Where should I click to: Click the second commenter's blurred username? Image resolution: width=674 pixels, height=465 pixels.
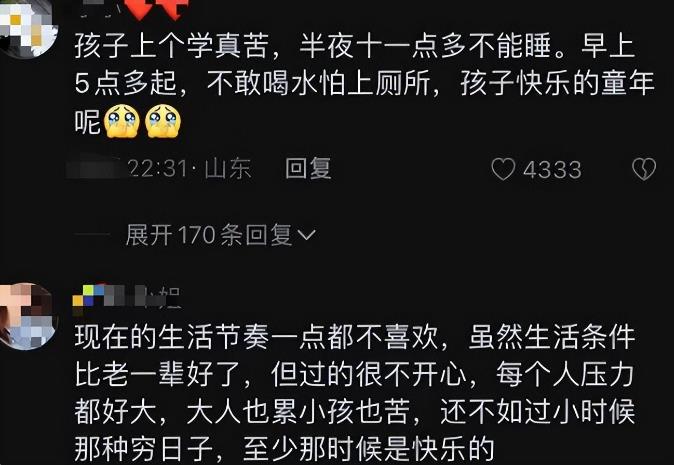(x=126, y=296)
